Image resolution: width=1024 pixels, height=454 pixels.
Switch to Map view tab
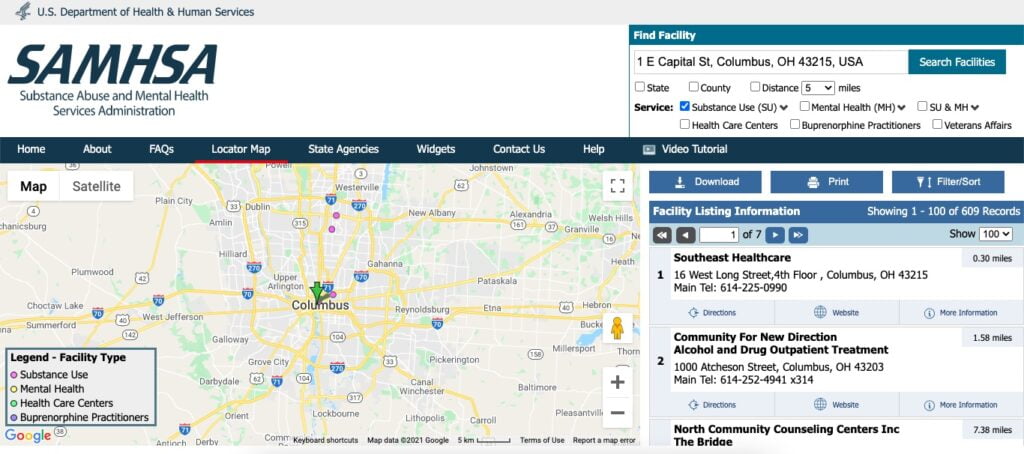[x=33, y=186]
